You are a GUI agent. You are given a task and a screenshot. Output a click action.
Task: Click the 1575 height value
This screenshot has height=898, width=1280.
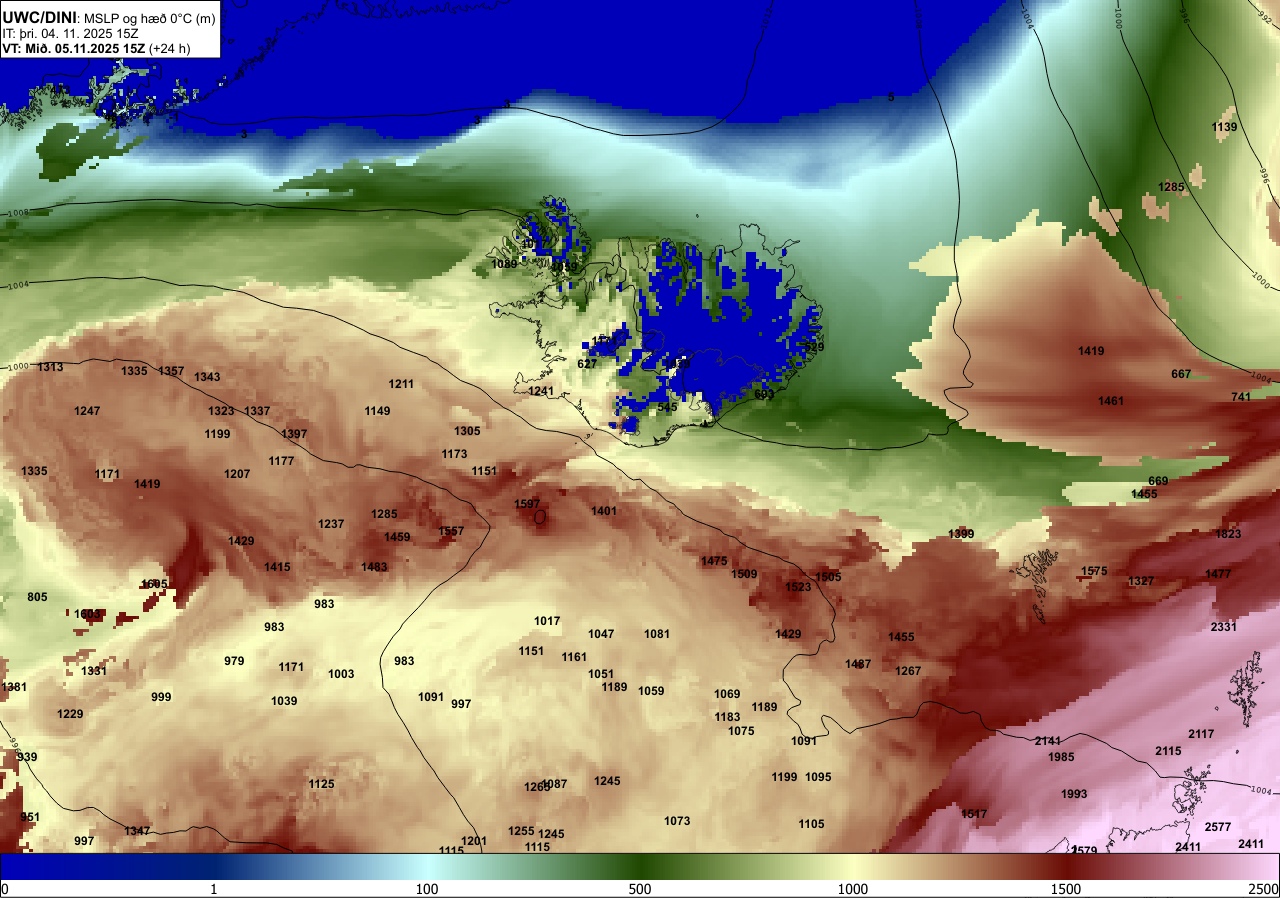click(1094, 571)
